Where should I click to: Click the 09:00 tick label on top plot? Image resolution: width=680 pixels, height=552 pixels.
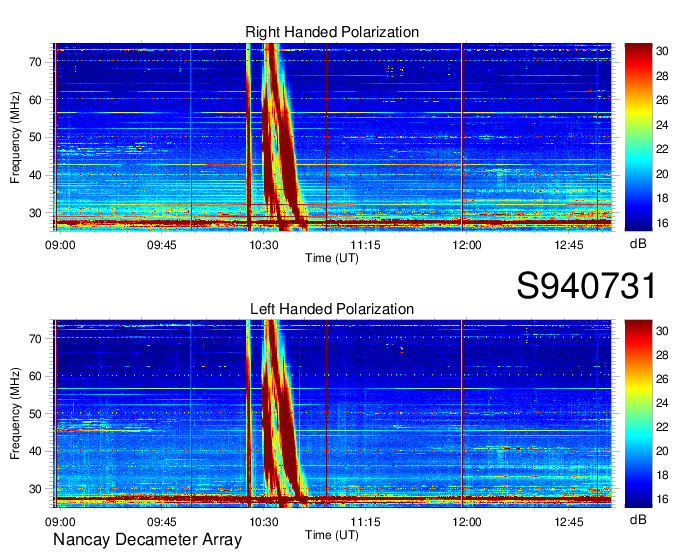[60, 245]
